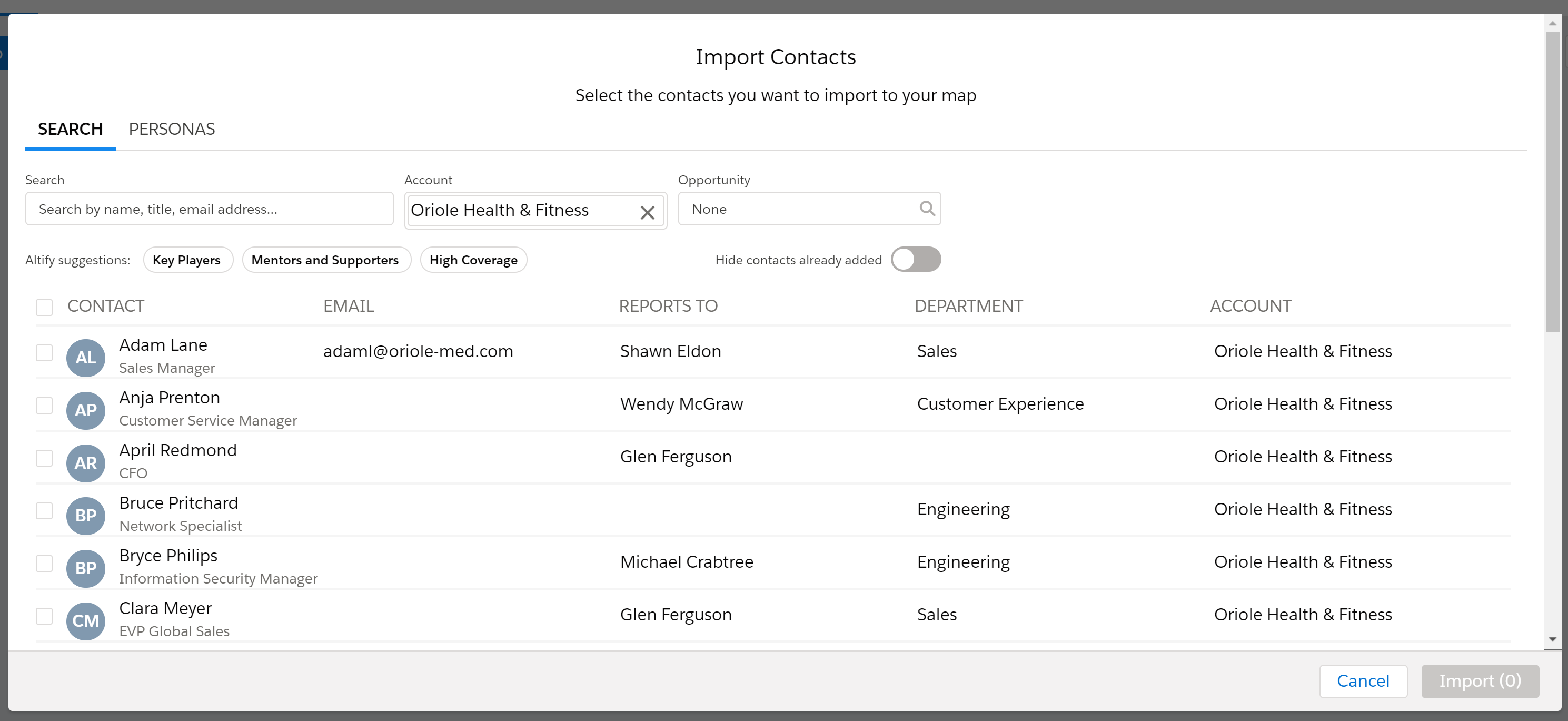Switch to the SEARCH tab

[x=70, y=129]
